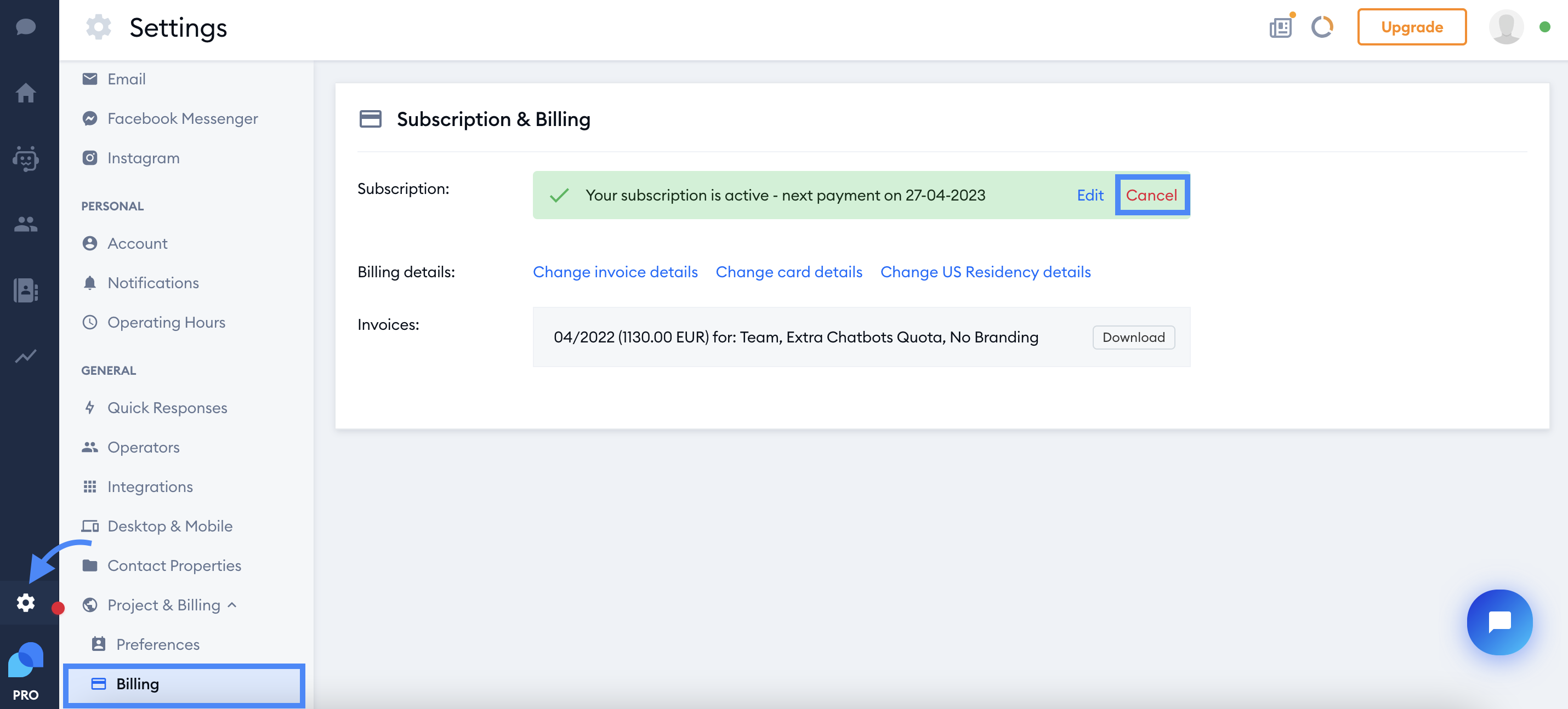Screen dimensions: 1568x709
Task: Open Quick Responses settings
Action: click(x=155, y=408)
